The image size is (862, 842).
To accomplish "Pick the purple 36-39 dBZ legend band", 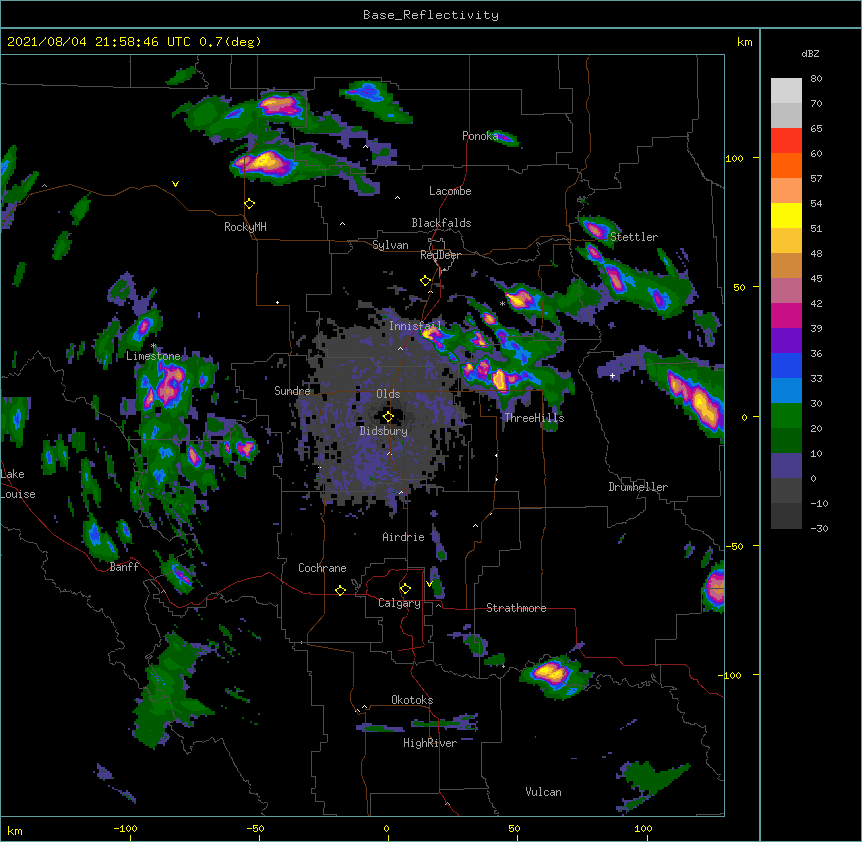I will (786, 341).
